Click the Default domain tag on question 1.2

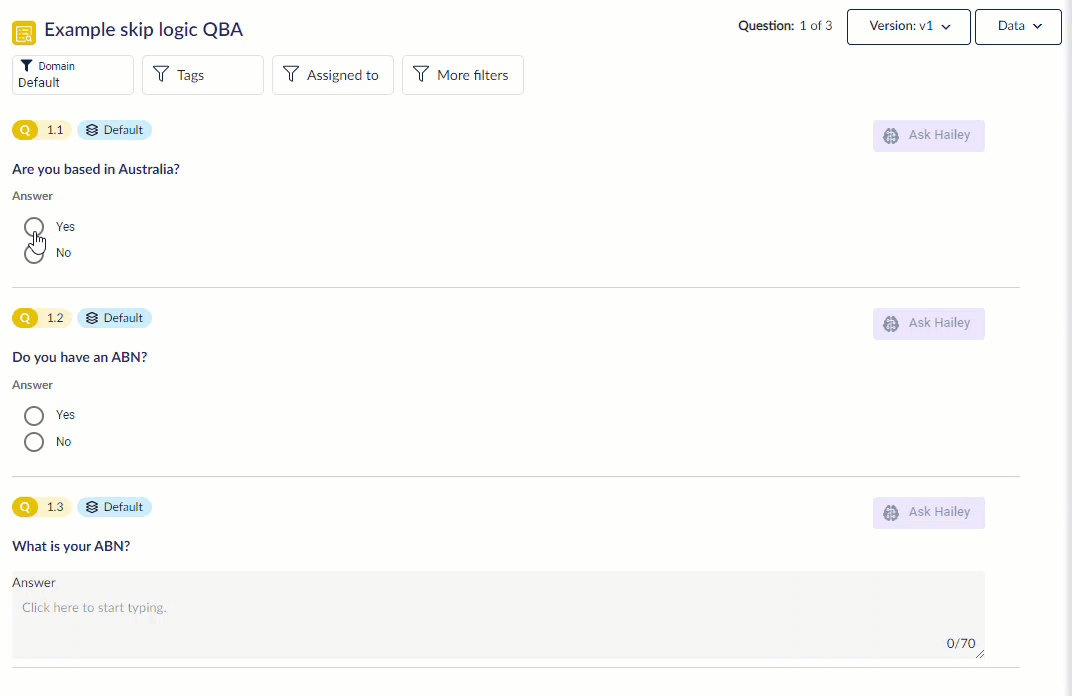click(115, 318)
